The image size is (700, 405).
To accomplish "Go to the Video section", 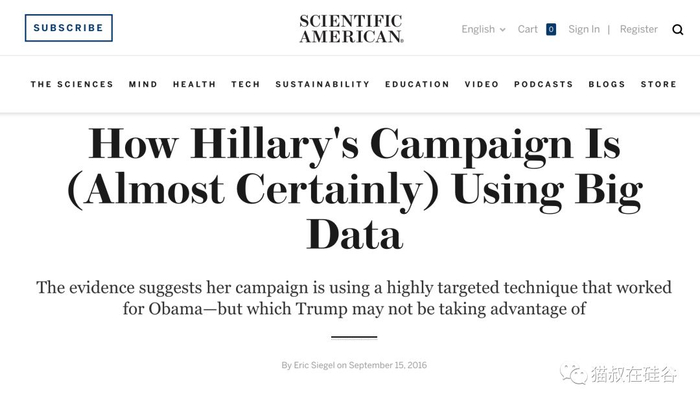I will pos(482,84).
